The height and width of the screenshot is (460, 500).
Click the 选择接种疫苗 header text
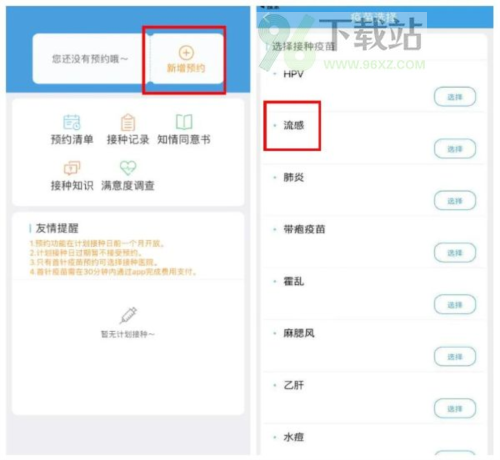[x=304, y=46]
